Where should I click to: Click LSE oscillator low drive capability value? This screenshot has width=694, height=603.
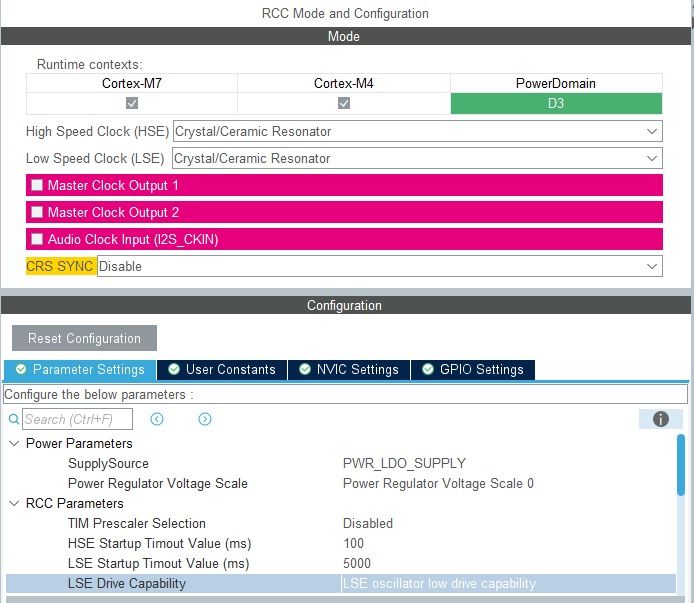pos(439,584)
